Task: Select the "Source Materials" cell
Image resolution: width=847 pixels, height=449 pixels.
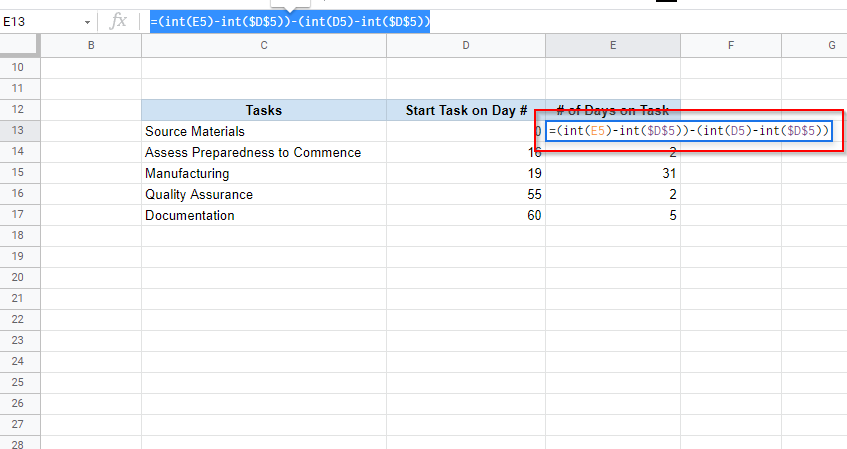Action: tap(263, 131)
